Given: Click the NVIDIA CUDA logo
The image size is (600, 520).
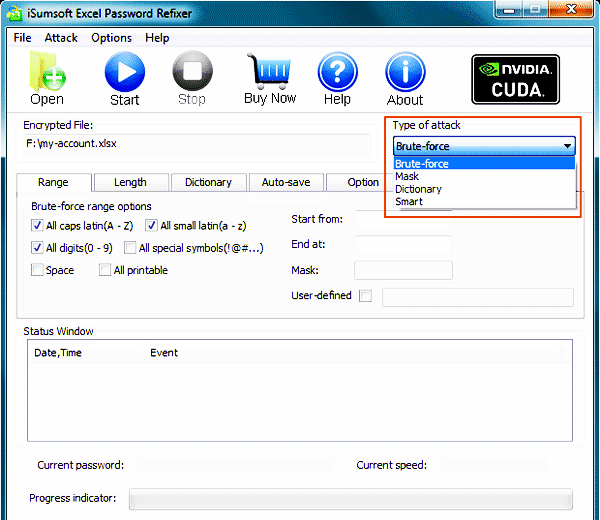Looking at the screenshot, I should [515, 79].
